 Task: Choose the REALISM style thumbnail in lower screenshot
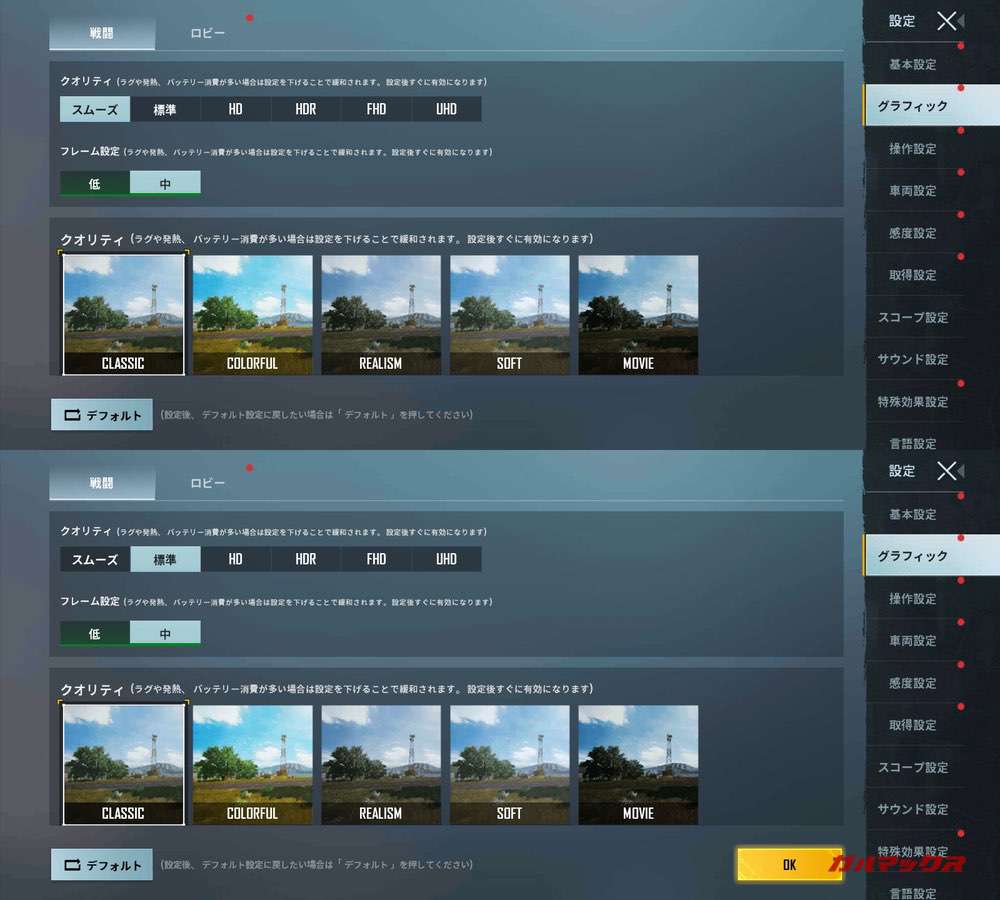380,765
